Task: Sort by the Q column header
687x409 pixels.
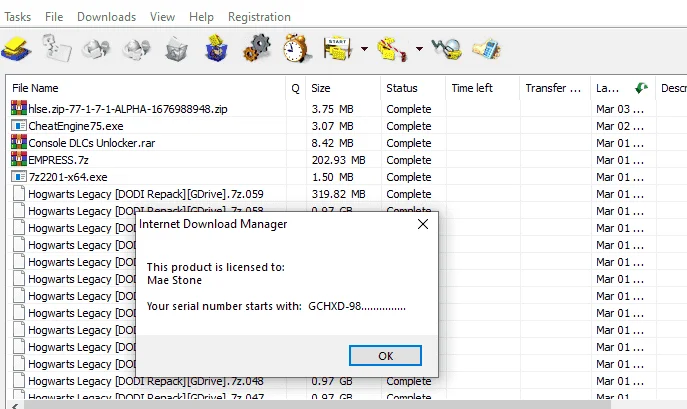Action: 296,88
